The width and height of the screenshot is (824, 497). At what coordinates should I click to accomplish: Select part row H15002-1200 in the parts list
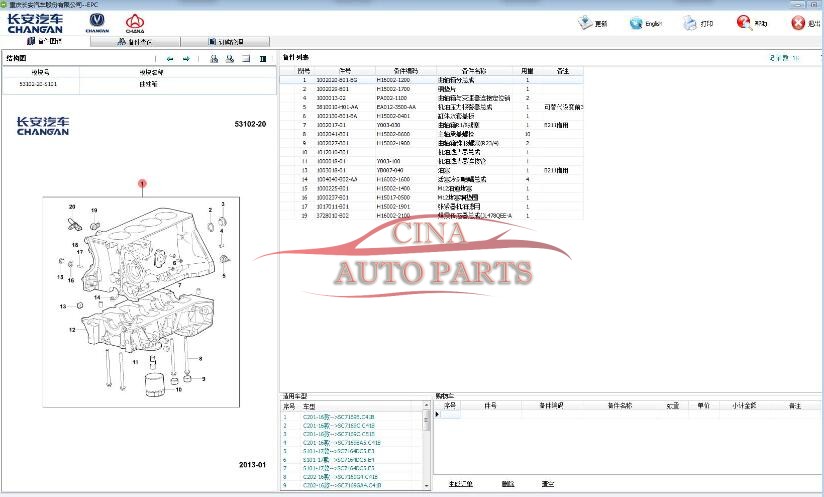400,79
